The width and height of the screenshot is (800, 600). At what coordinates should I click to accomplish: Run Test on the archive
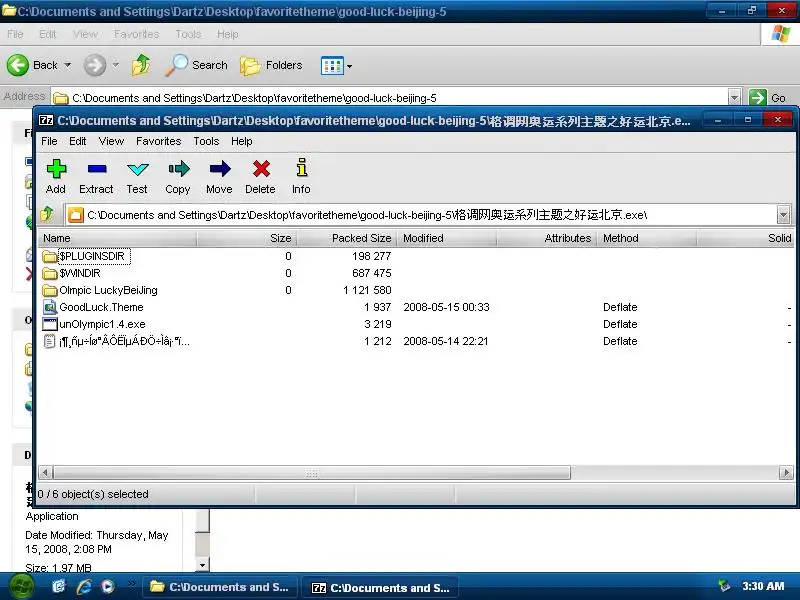[x=137, y=176]
